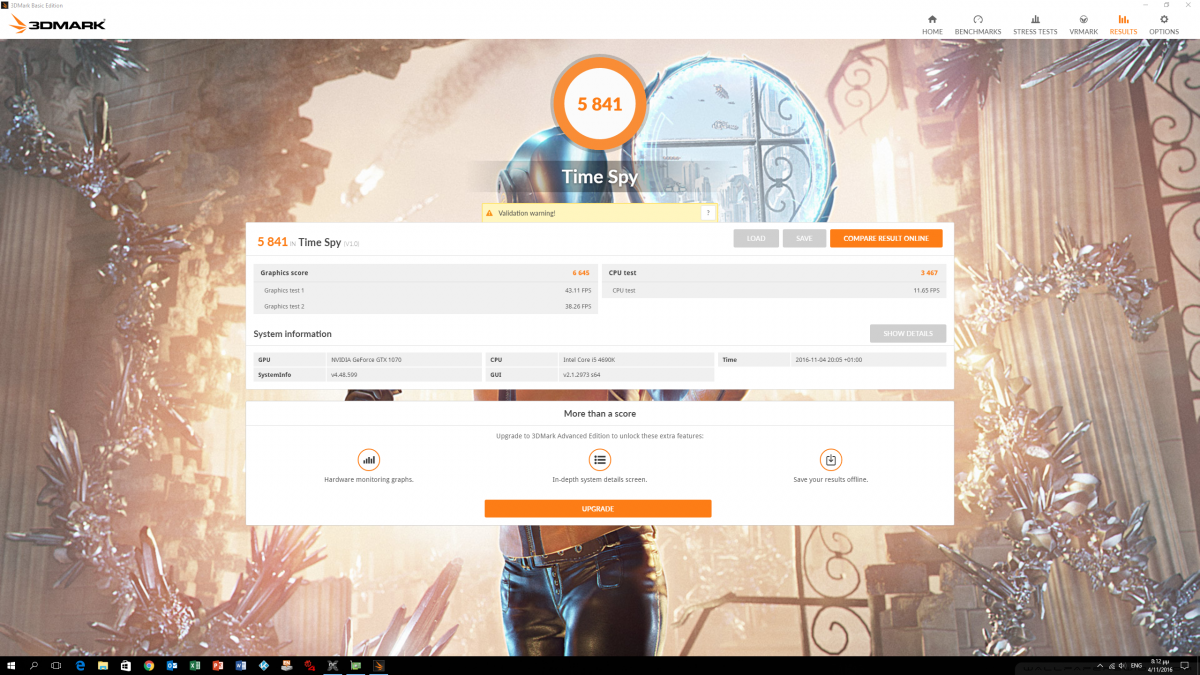This screenshot has height=675, width=1200.
Task: Open the Action Center notifications icon
Action: coord(1183,665)
